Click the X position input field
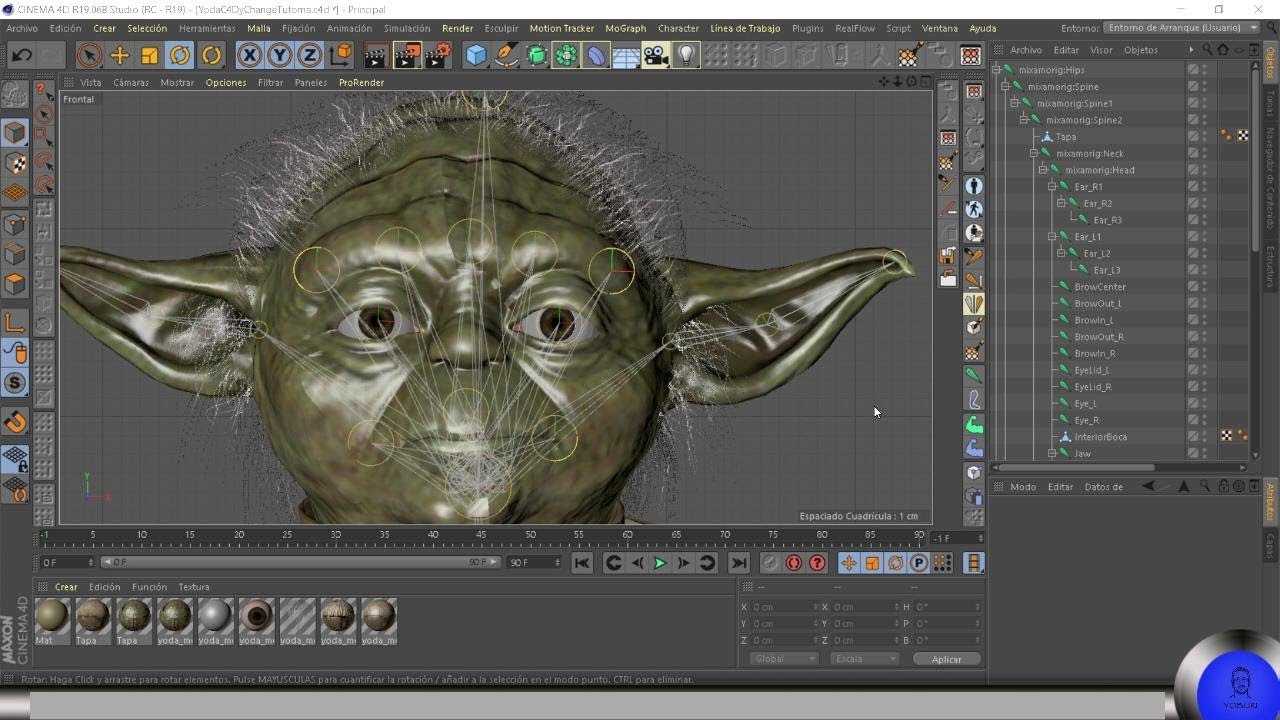Viewport: 1280px width, 720px height. pos(783,607)
